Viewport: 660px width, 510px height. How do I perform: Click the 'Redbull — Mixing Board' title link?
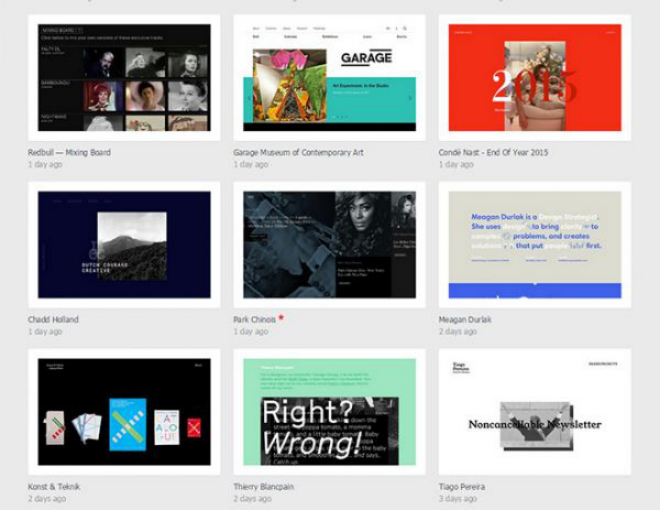point(69,153)
